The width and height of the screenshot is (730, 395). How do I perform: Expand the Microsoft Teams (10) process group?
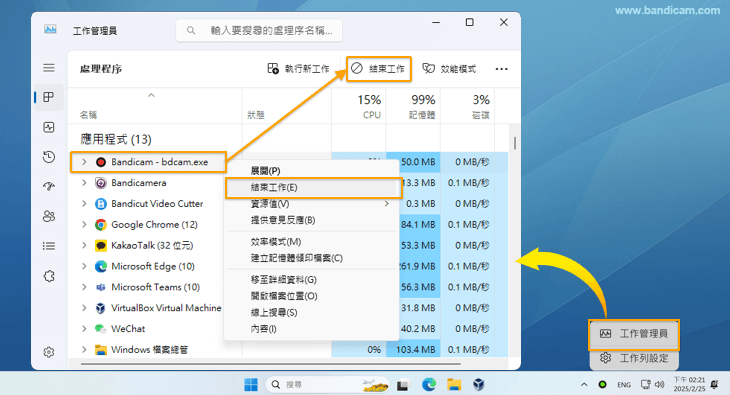pyautogui.click(x=84, y=287)
